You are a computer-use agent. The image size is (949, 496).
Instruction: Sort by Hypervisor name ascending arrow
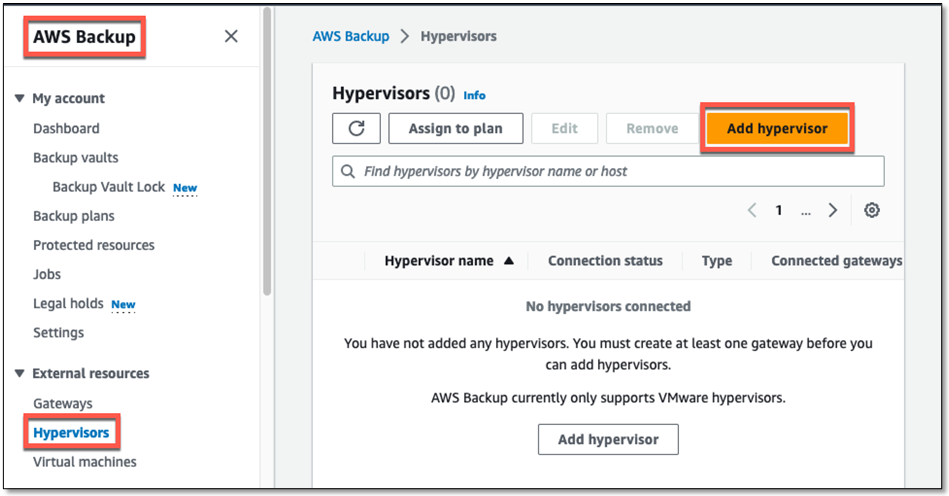pyautogui.click(x=509, y=261)
